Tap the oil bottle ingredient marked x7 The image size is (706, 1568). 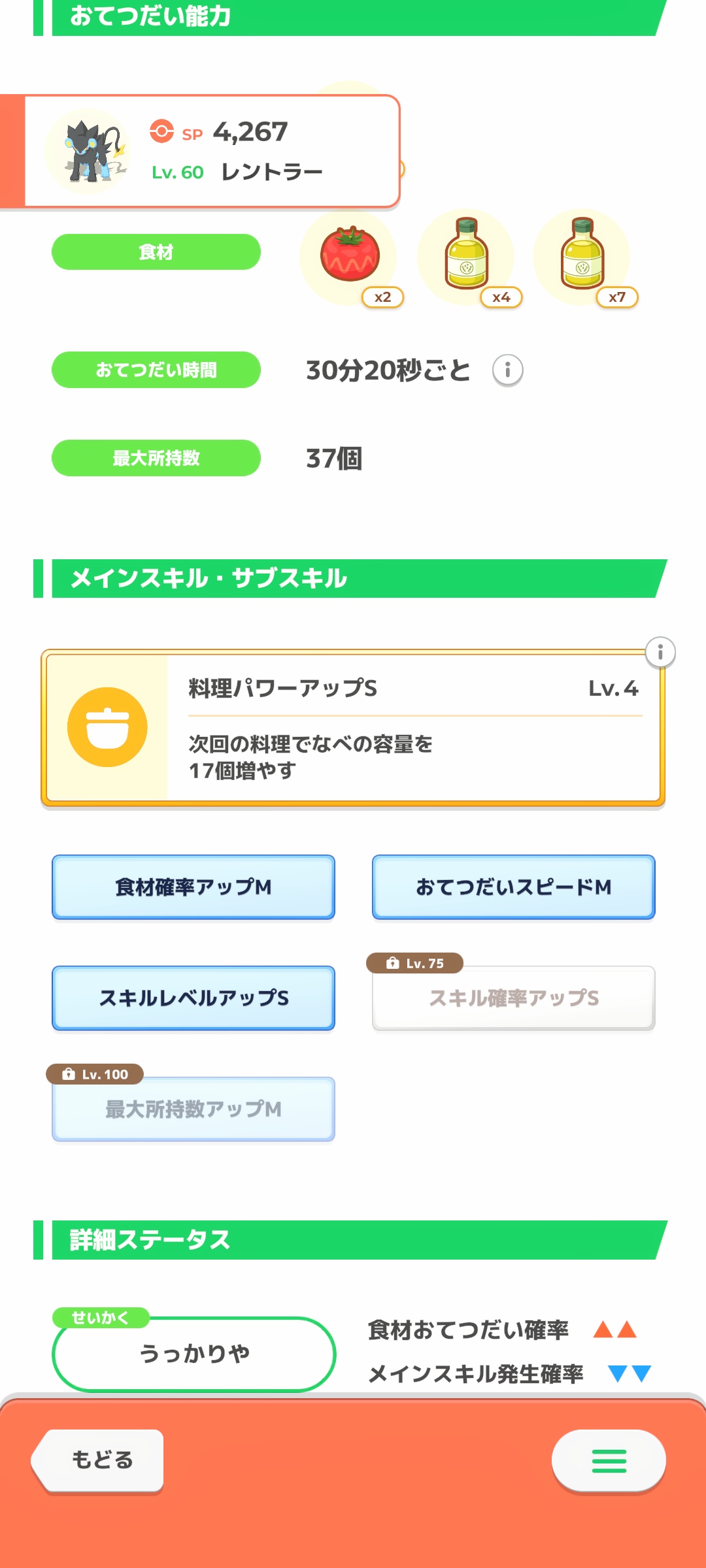(582, 255)
